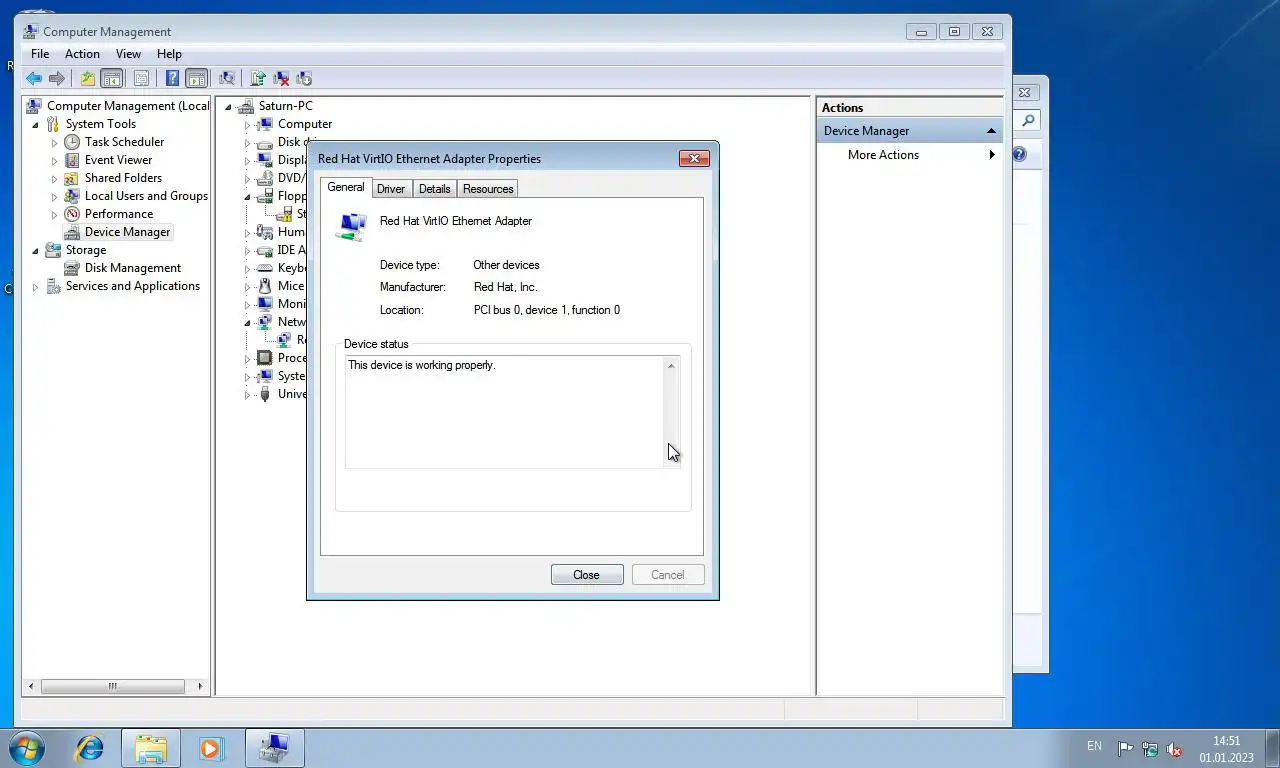Image resolution: width=1280 pixels, height=768 pixels.
Task: Select the Network adapters category icon
Action: click(264, 322)
